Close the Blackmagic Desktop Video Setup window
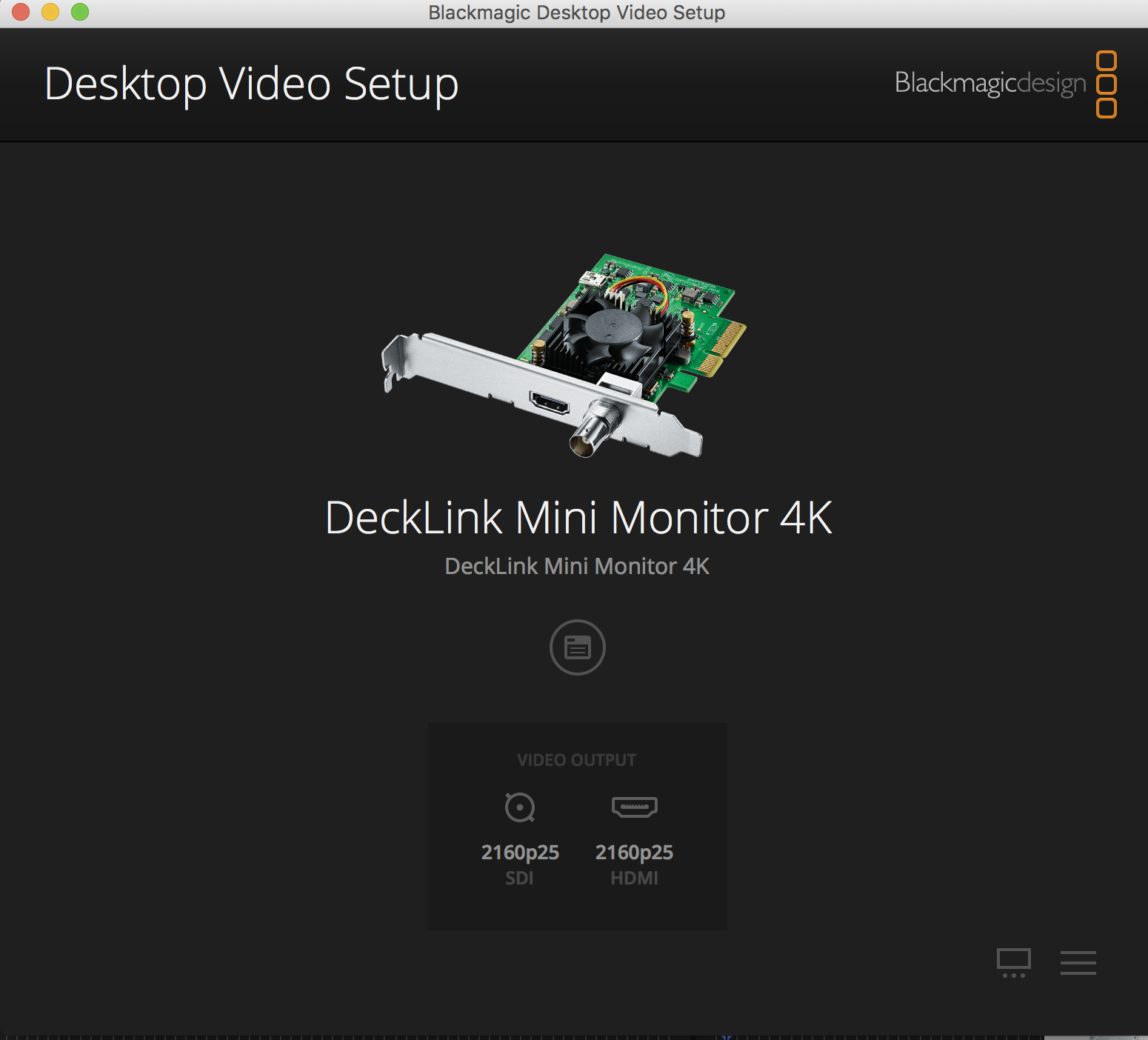1148x1040 pixels. pyautogui.click(x=21, y=12)
